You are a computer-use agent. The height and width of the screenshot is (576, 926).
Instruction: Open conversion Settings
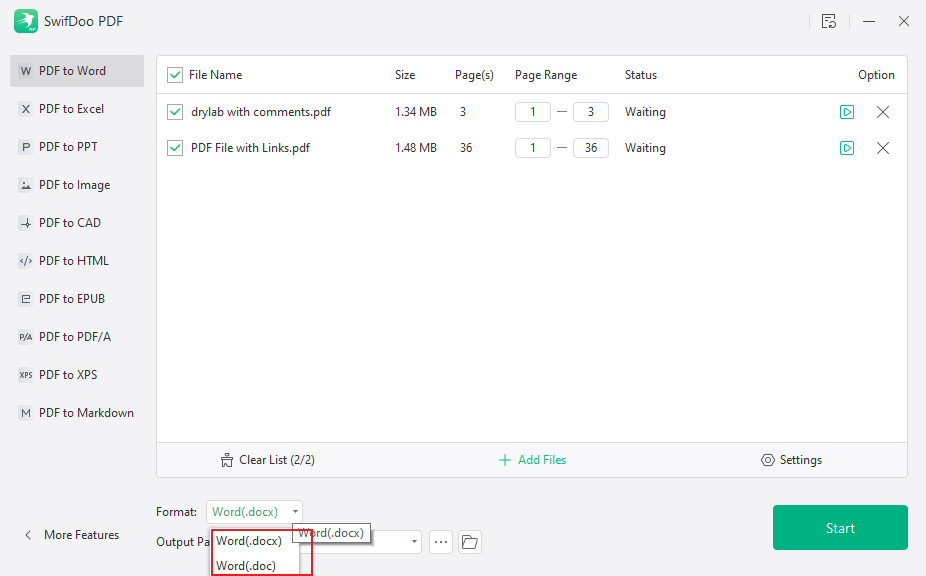(791, 459)
